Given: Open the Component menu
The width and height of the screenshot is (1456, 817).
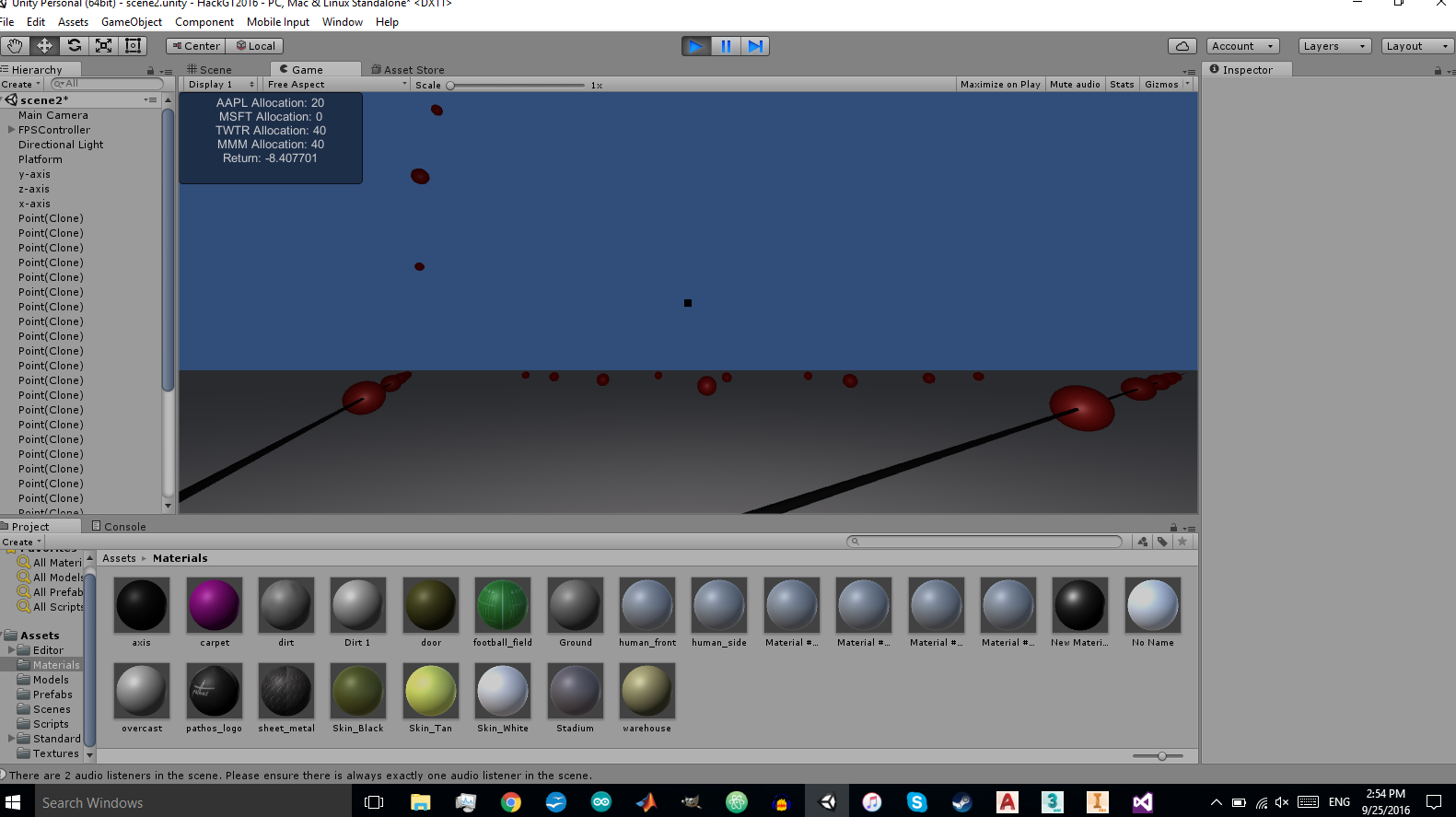Looking at the screenshot, I should pyautogui.click(x=204, y=22).
